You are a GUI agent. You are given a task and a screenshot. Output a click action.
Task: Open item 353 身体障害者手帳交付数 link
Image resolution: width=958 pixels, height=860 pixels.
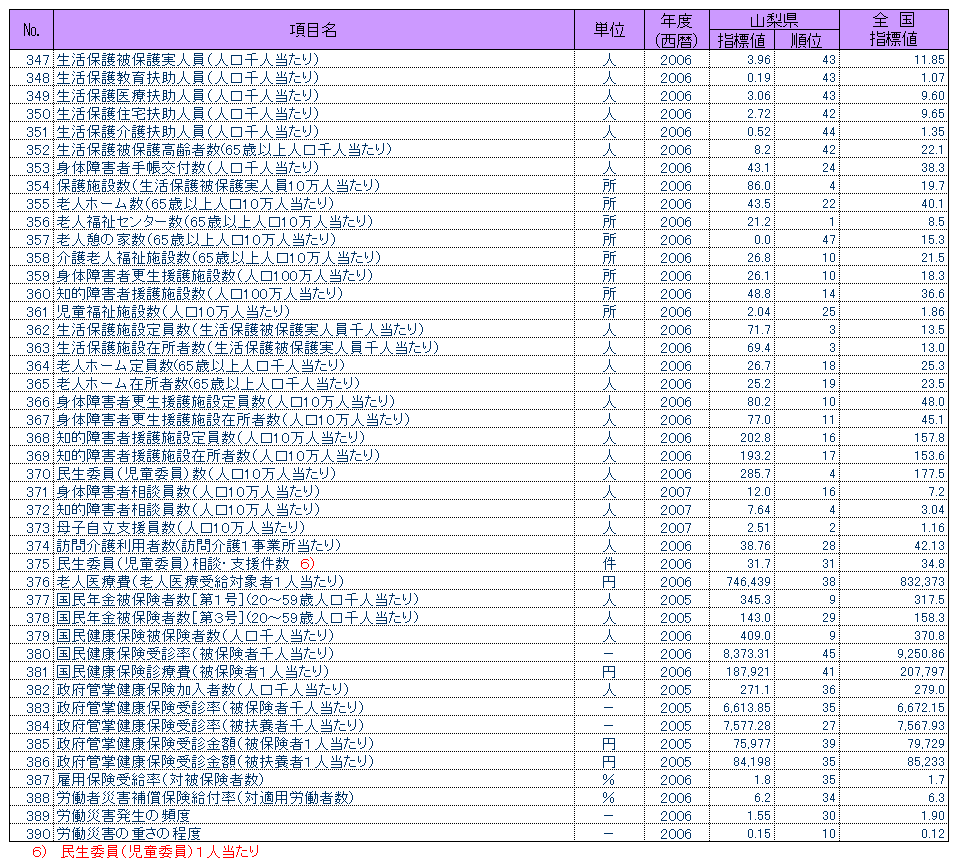pos(188,168)
